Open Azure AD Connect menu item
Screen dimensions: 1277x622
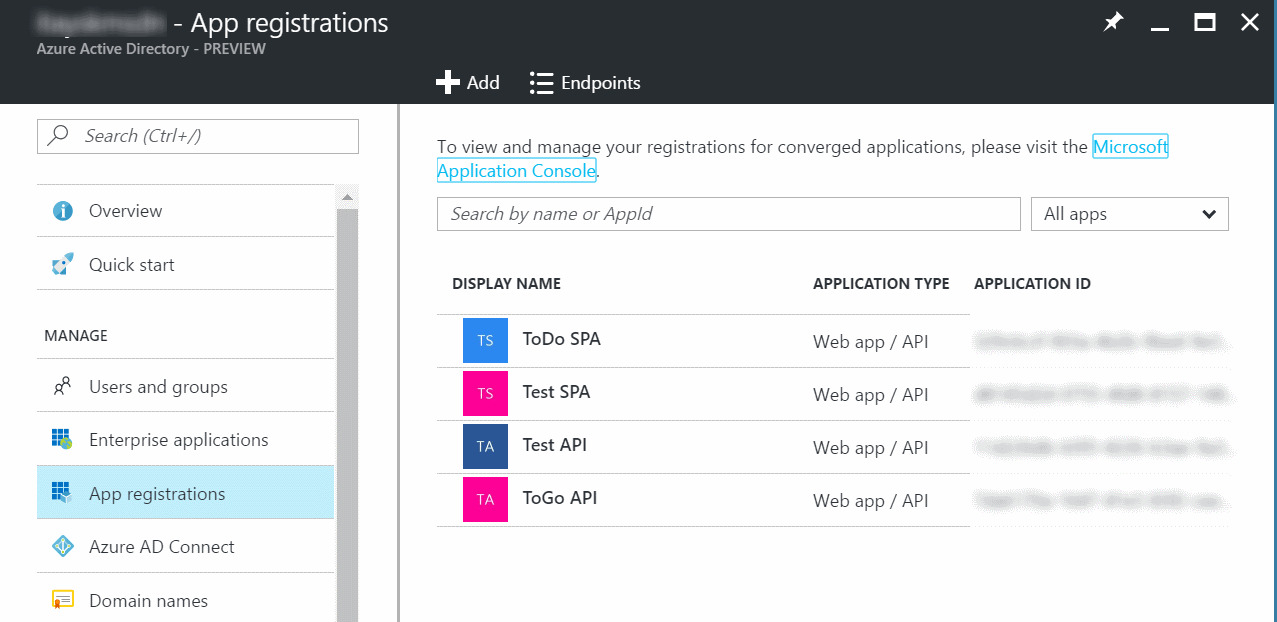[x=185, y=546]
